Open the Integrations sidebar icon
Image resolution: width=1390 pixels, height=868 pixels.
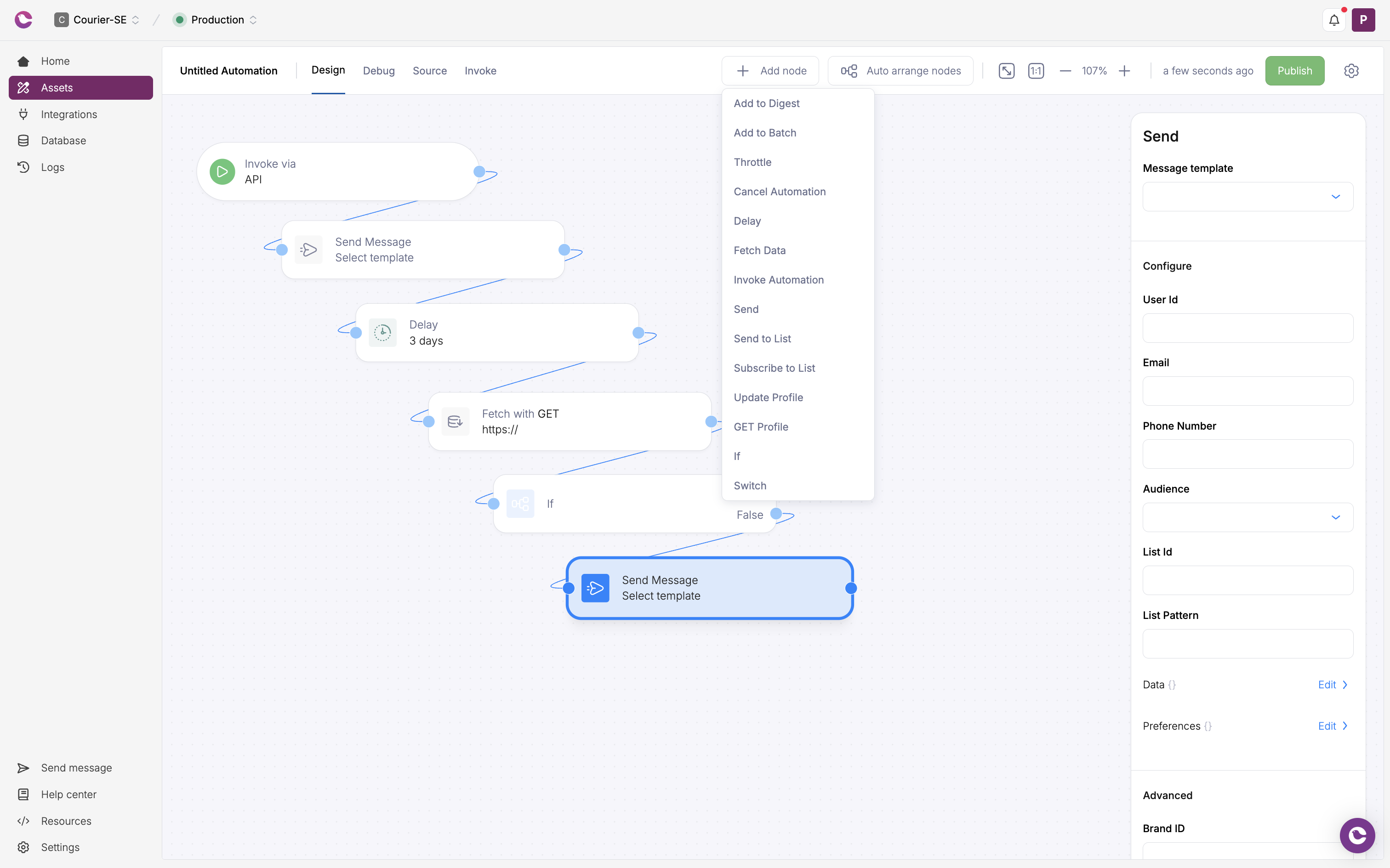coord(23,114)
